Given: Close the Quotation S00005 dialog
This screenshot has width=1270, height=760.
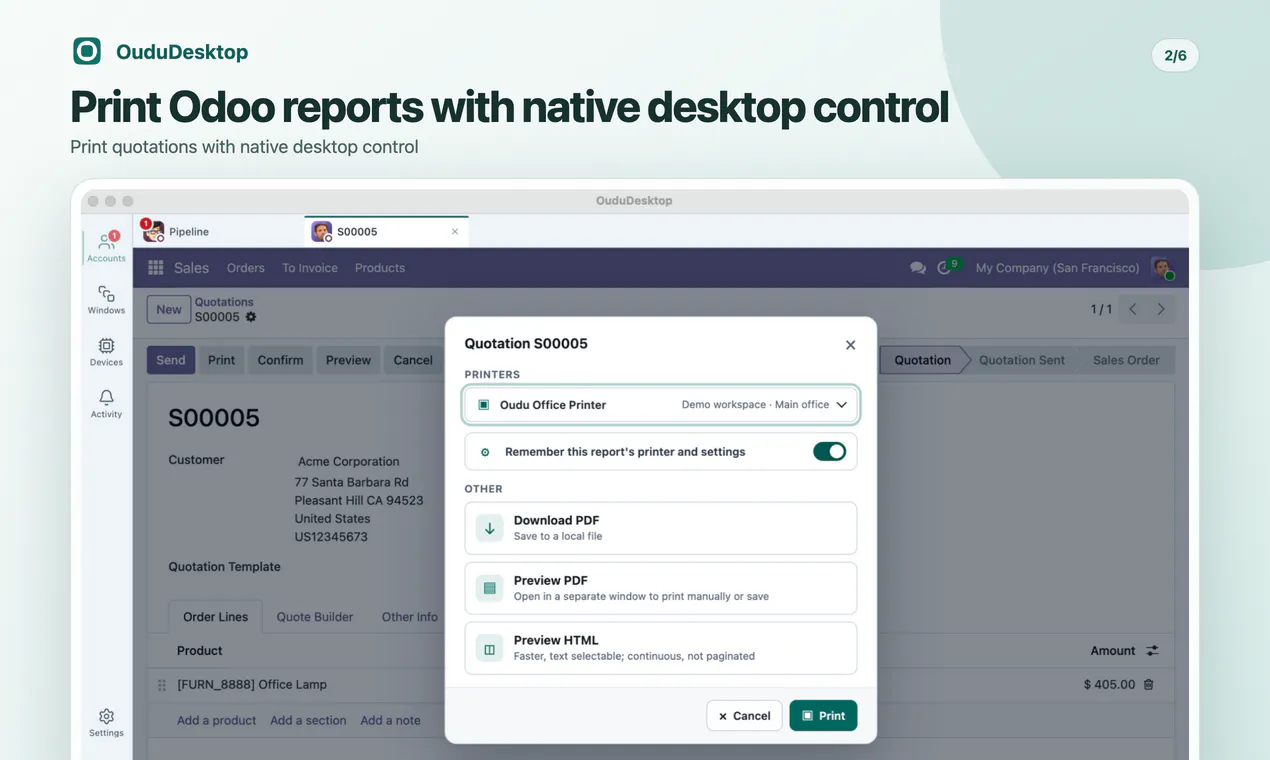Looking at the screenshot, I should [x=850, y=345].
